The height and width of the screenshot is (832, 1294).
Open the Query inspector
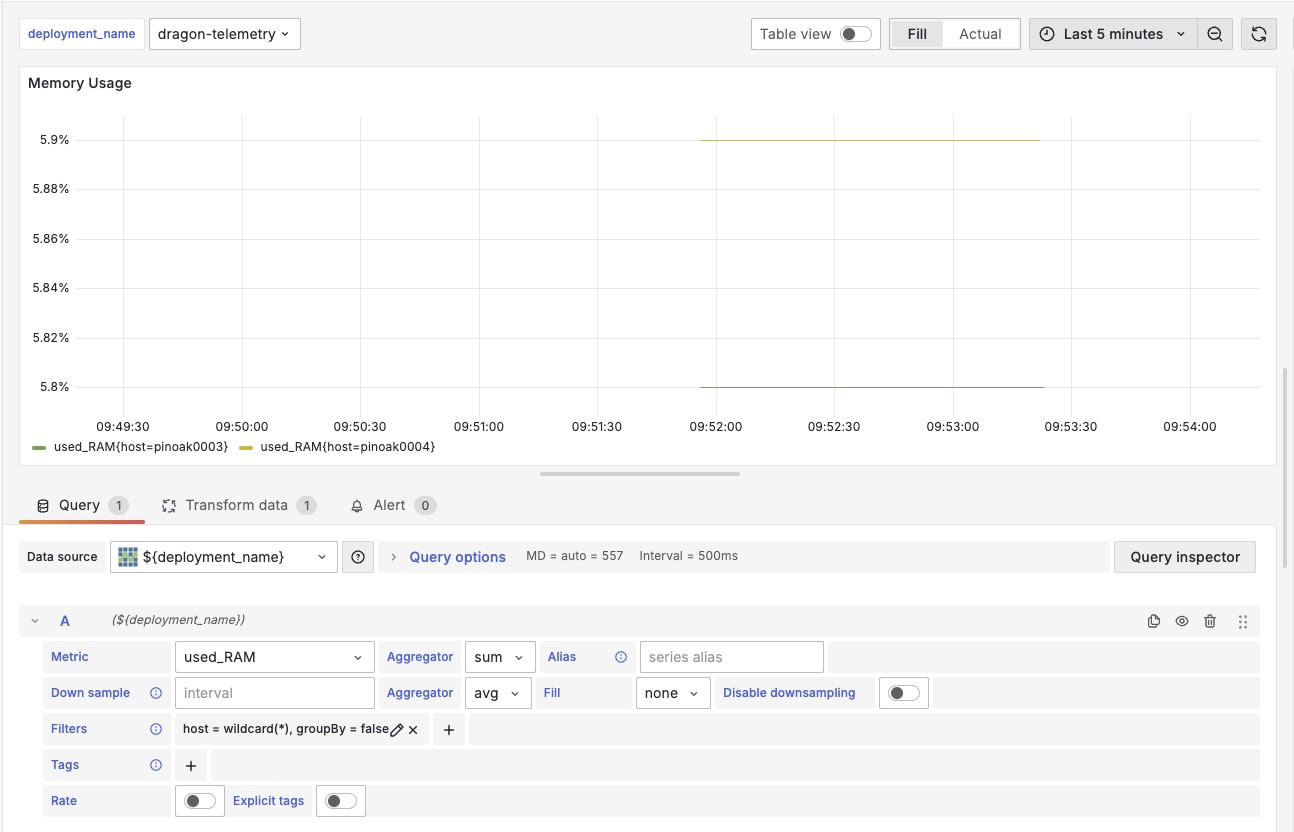click(x=1185, y=557)
